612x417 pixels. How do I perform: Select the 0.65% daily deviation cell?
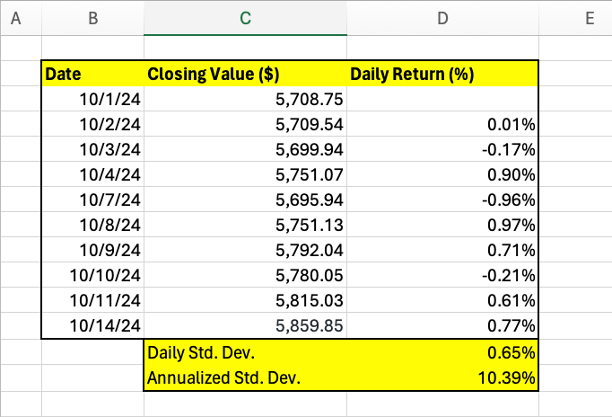pyautogui.click(x=443, y=353)
